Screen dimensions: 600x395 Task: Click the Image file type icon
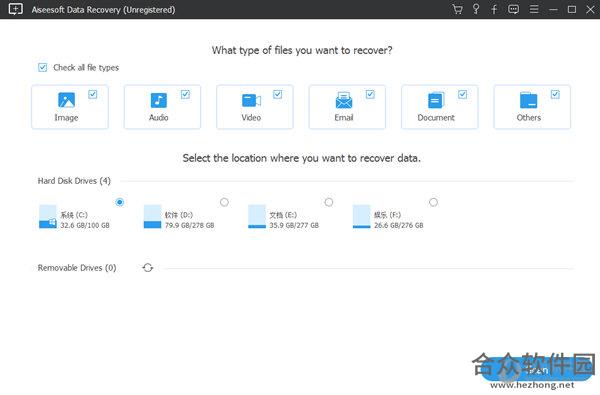click(x=66, y=100)
